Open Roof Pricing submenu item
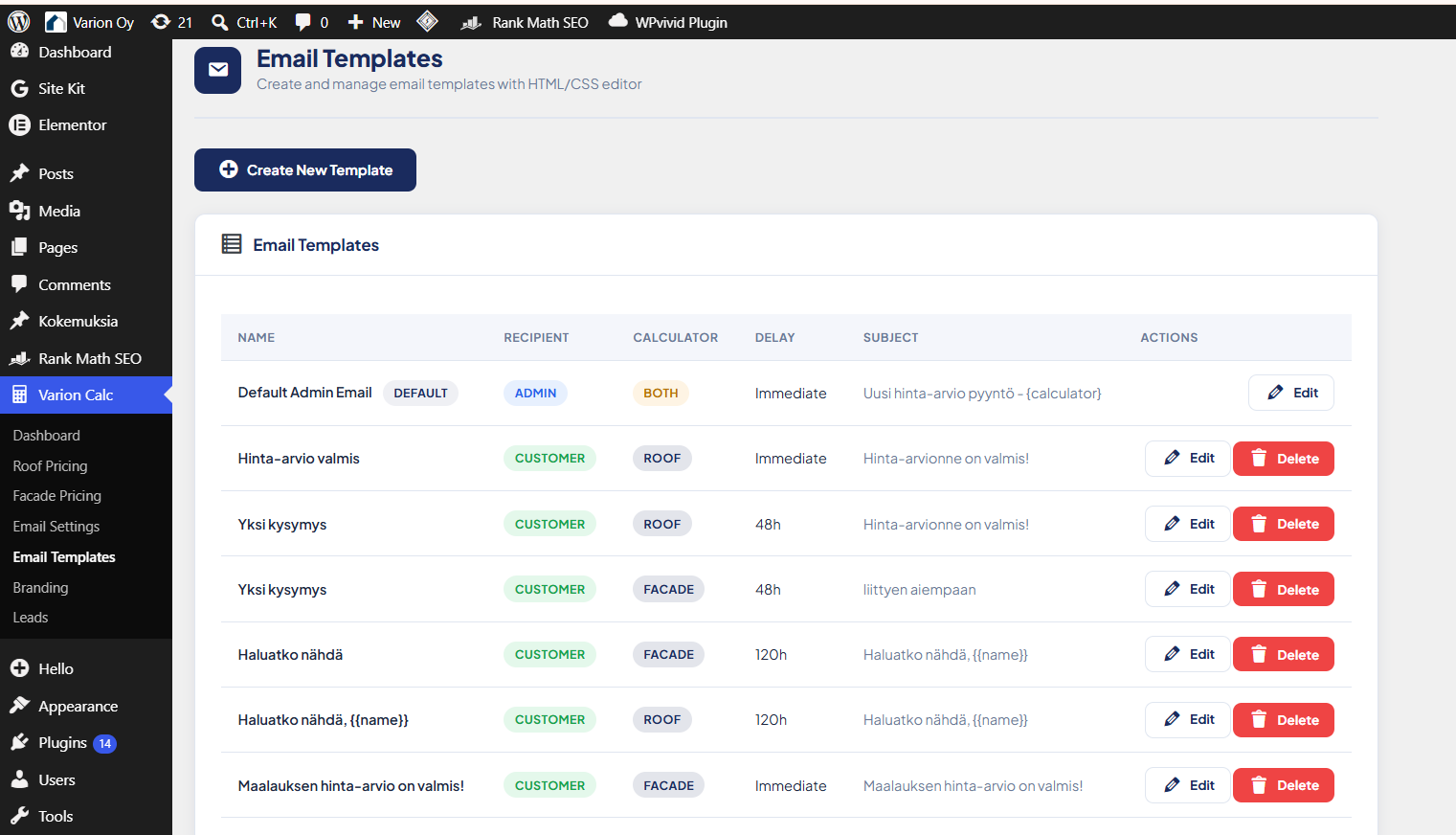The image size is (1456, 835). pos(51,465)
